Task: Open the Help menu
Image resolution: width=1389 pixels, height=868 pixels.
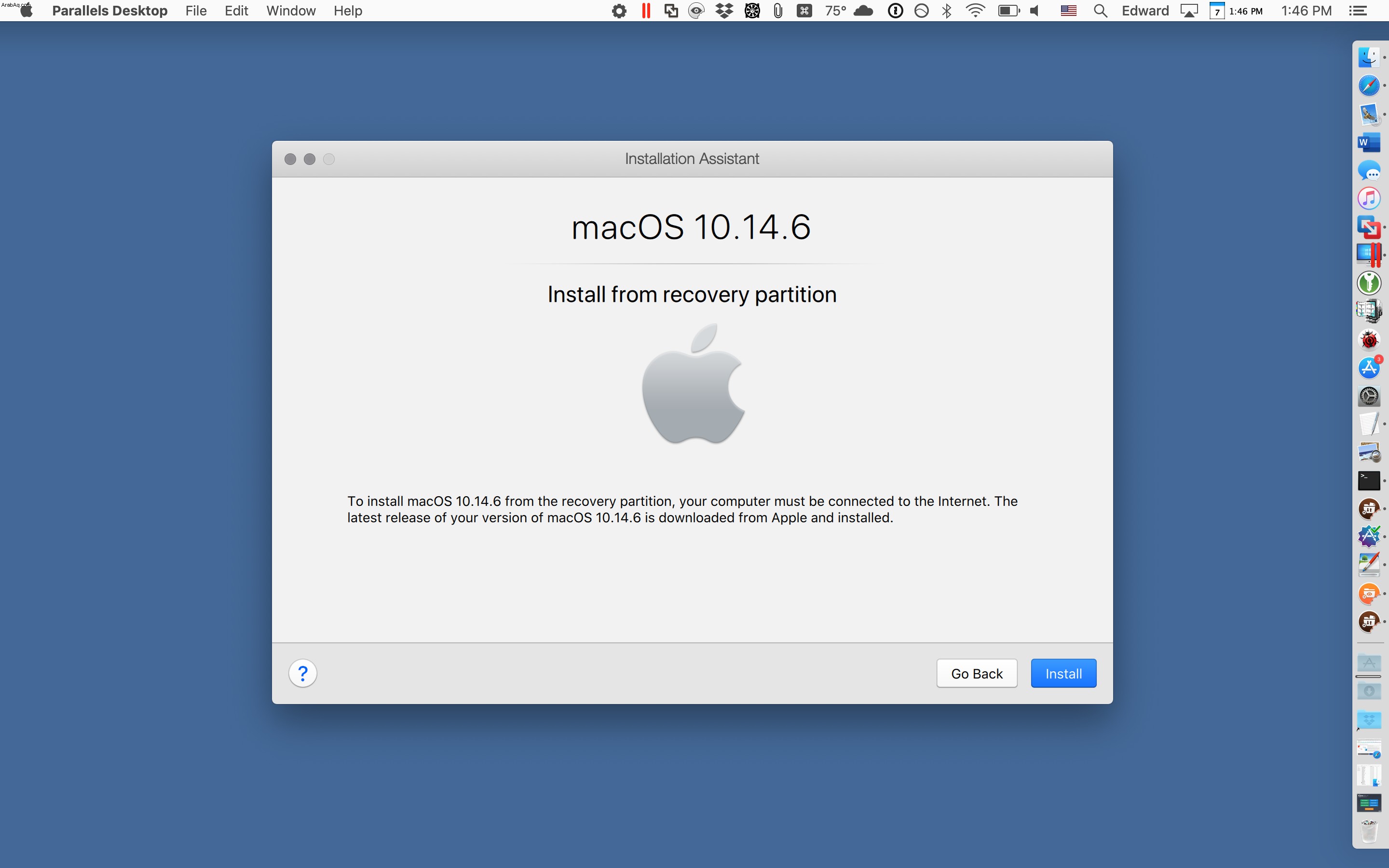Action: (348, 10)
